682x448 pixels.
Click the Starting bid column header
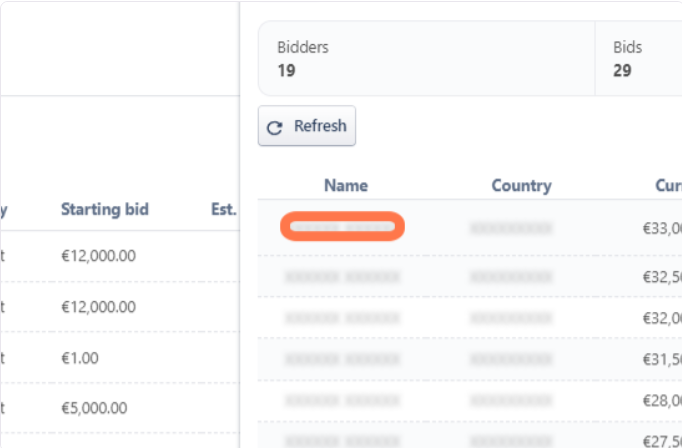(105, 209)
